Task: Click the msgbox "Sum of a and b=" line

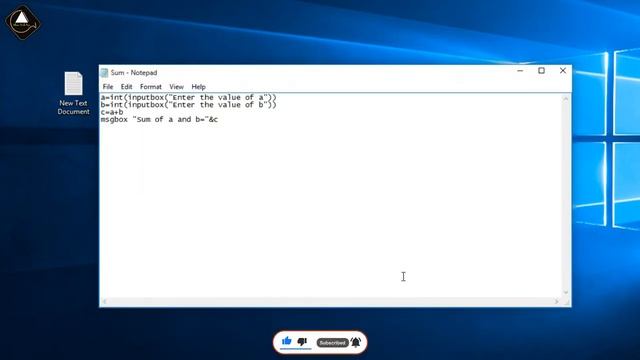Action: [x=159, y=120]
